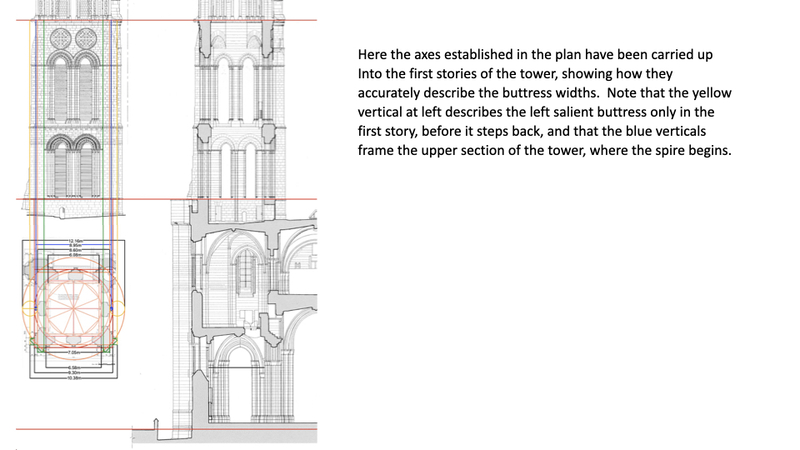Image resolution: width=800 pixels, height=450 pixels.
Task: Click the left rose window of tower elevation
Action: (x=61, y=39)
